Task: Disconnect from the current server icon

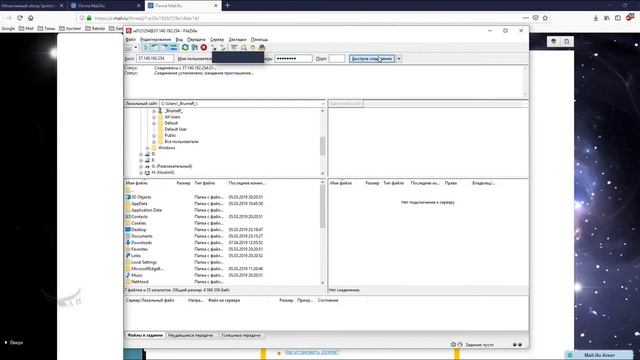Action: pyautogui.click(x=213, y=48)
